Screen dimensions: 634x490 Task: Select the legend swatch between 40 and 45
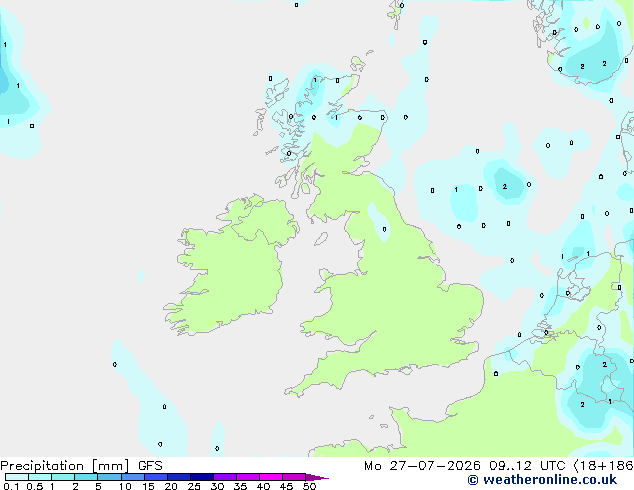point(271,477)
